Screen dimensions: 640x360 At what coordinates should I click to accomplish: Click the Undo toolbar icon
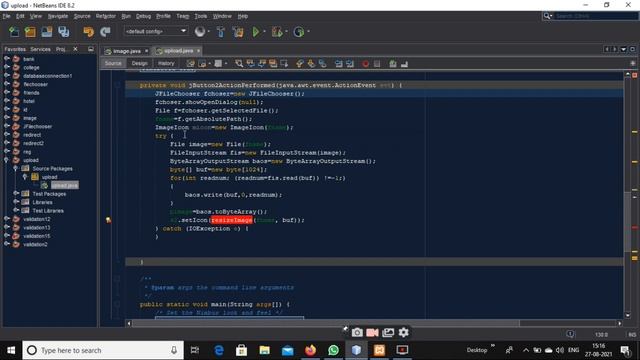88,31
